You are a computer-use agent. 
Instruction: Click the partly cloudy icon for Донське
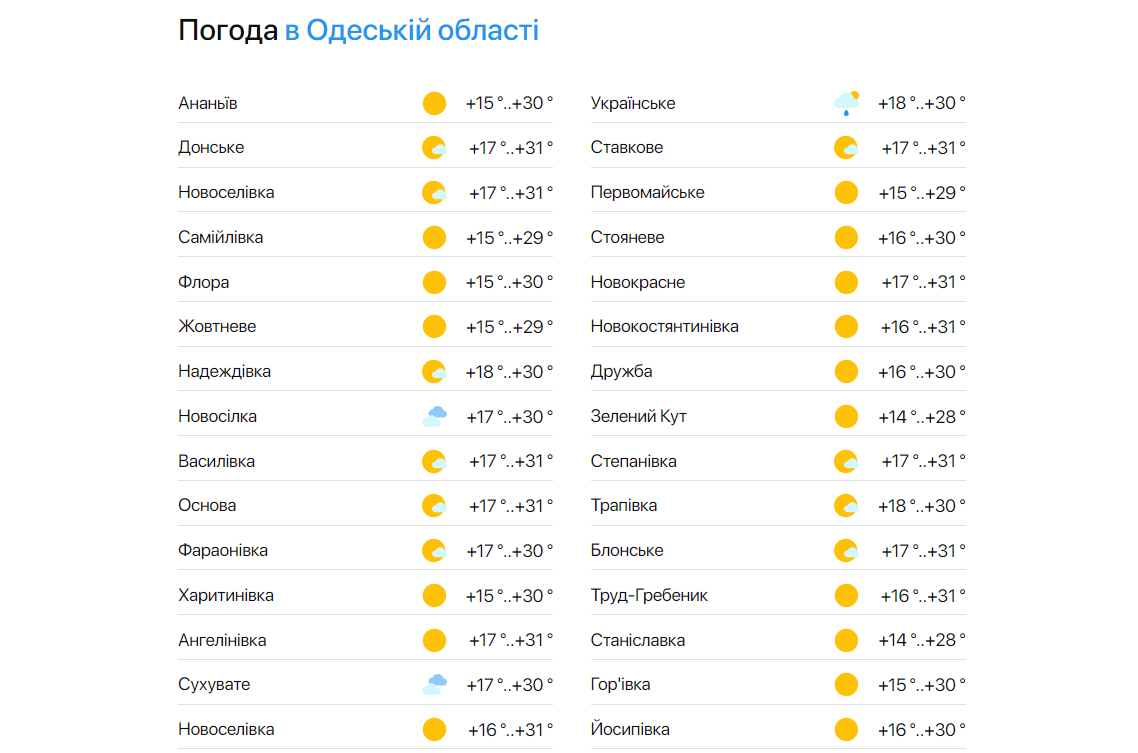tap(434, 147)
